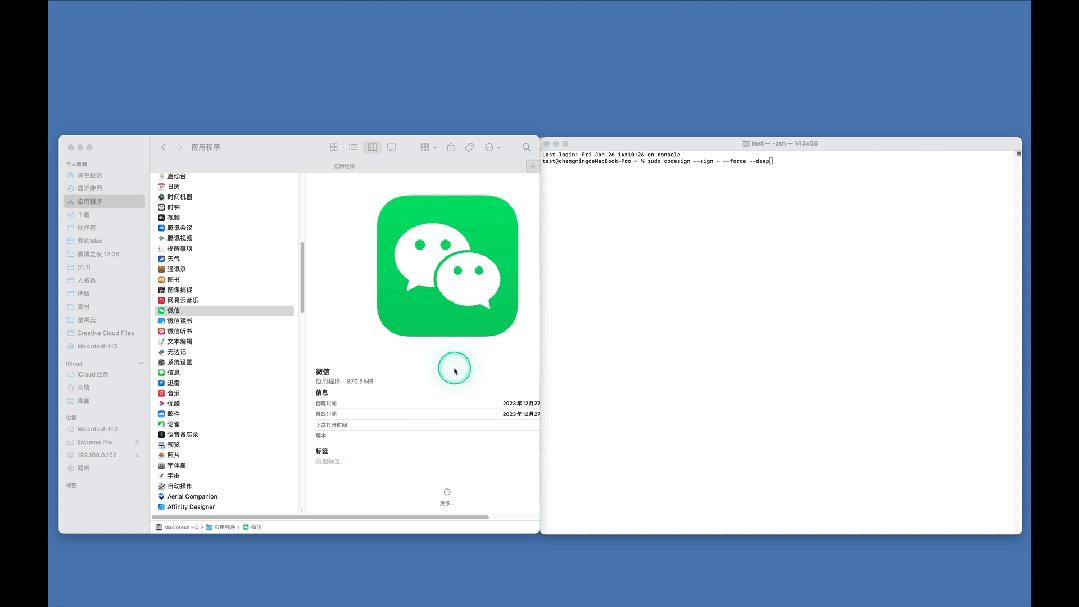Open the action (ellipsis) menu in Finder toolbar

tap(492, 147)
